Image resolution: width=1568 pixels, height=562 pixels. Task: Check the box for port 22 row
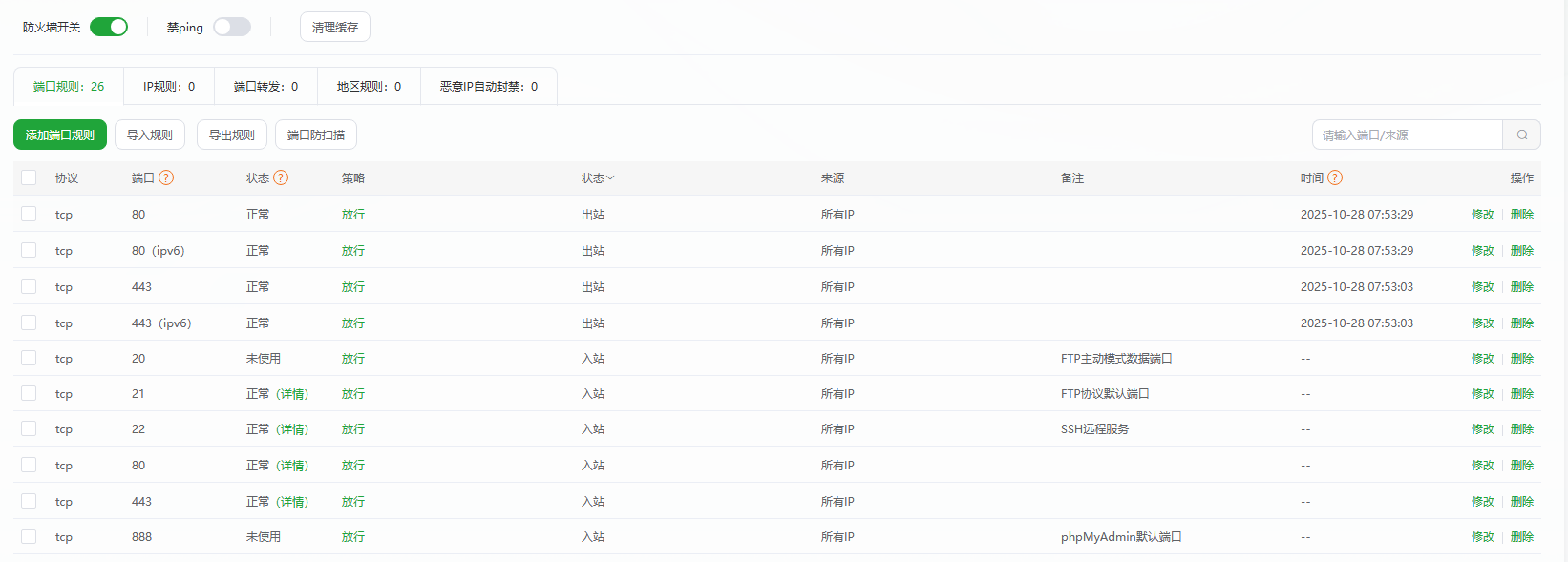click(x=29, y=428)
